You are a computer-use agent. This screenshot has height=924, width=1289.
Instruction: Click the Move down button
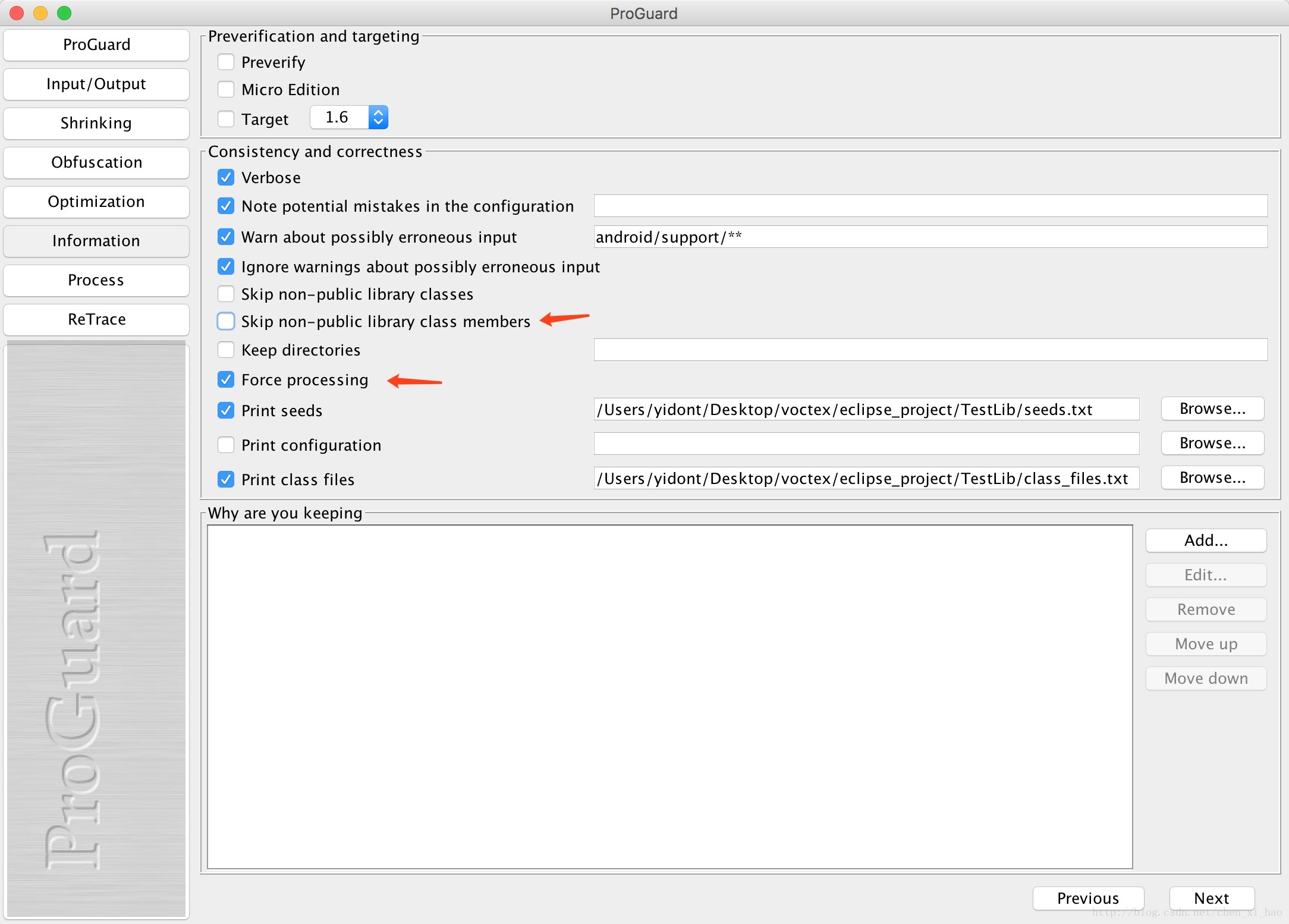(x=1206, y=678)
